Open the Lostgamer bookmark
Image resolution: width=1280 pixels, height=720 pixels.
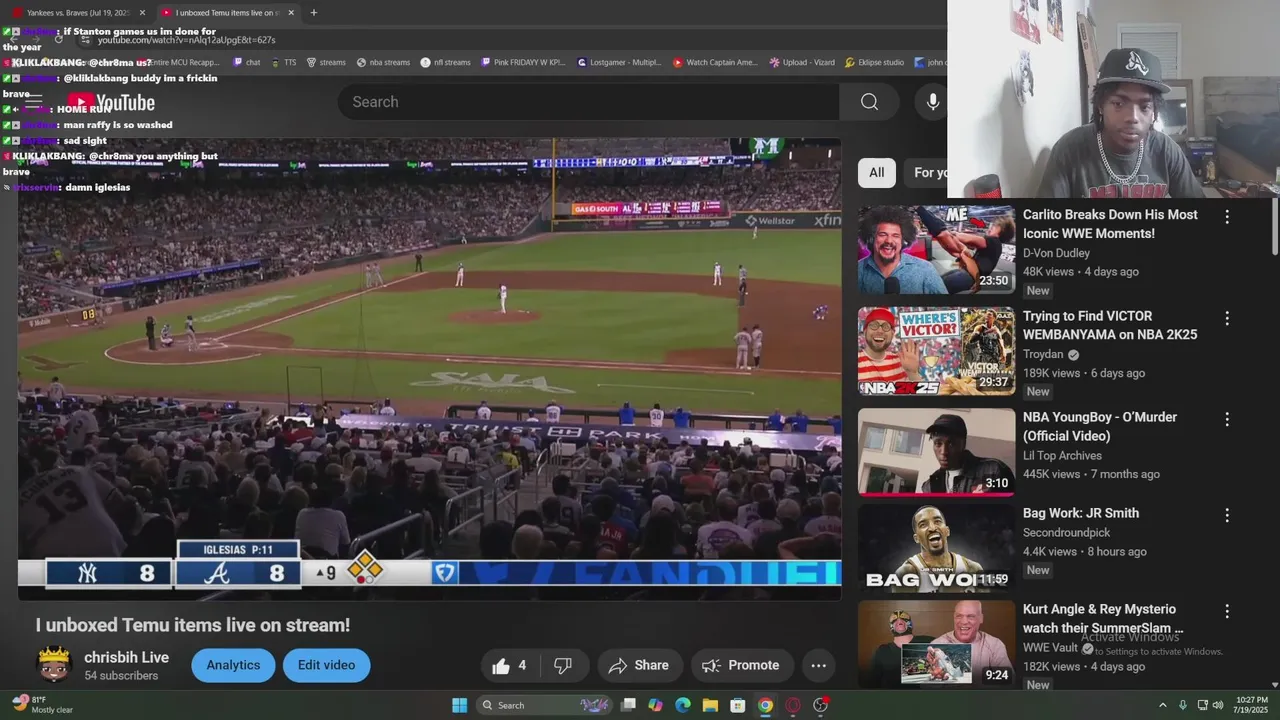click(x=619, y=62)
